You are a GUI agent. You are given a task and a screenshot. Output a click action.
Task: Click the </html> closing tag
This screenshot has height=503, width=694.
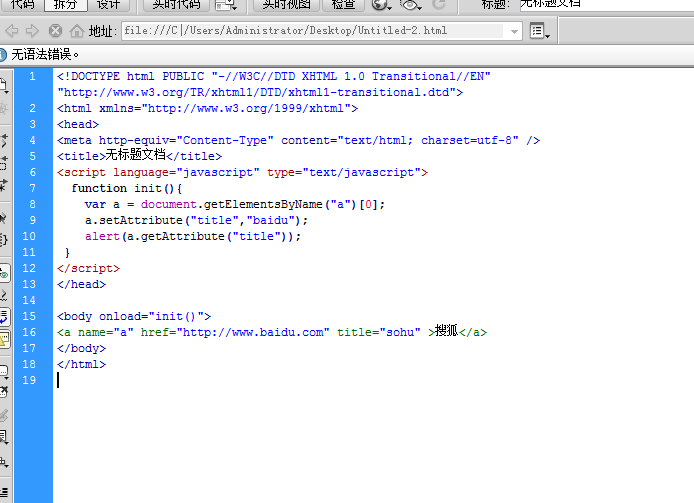point(81,364)
